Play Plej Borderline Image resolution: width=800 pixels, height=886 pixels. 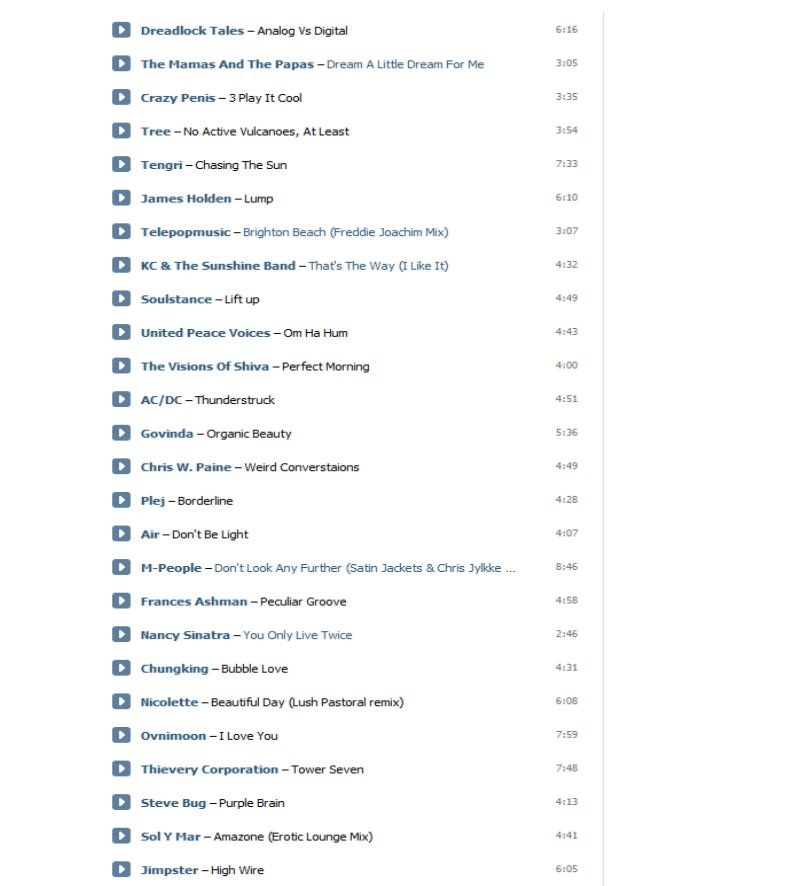pyautogui.click(x=121, y=500)
